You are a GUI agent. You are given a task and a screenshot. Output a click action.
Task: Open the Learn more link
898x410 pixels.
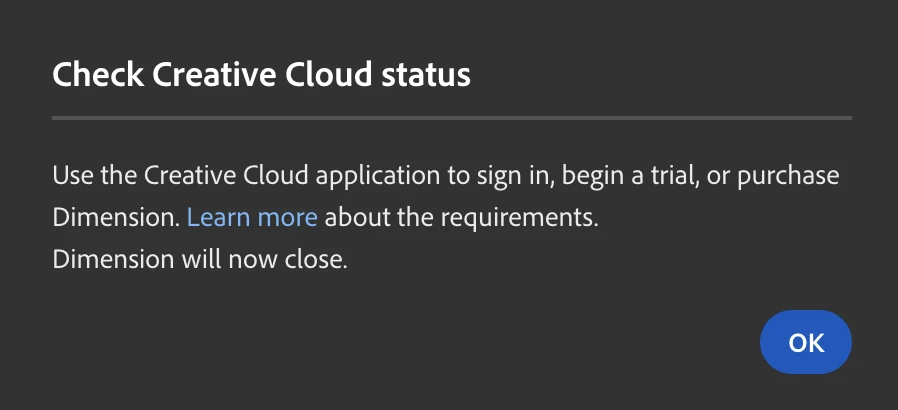point(252,218)
